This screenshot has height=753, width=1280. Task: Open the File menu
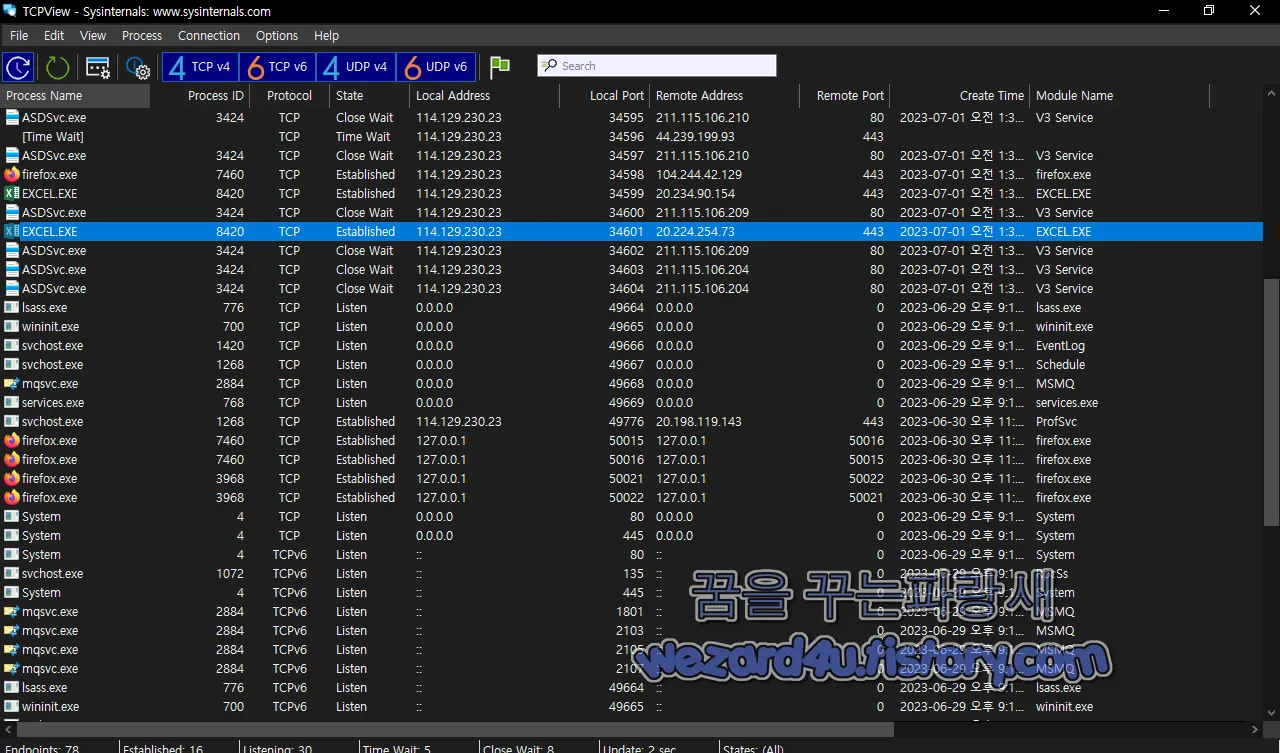[19, 35]
